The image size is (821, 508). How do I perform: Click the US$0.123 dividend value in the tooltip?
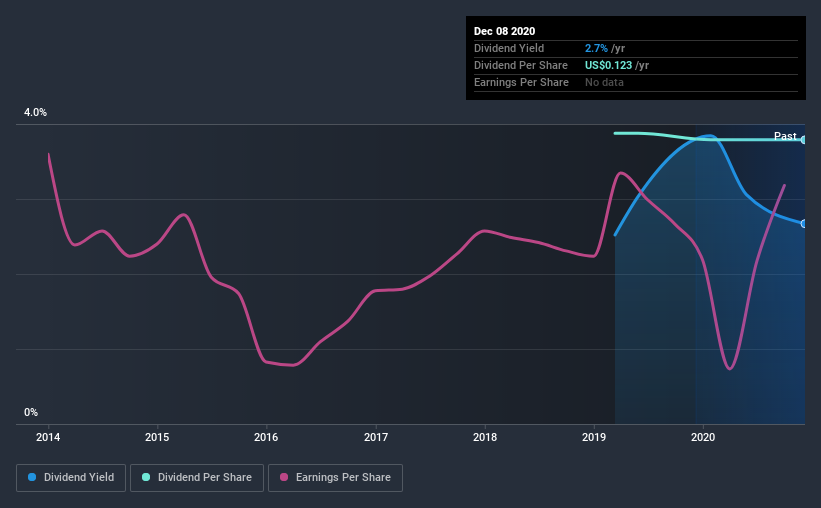[608, 65]
